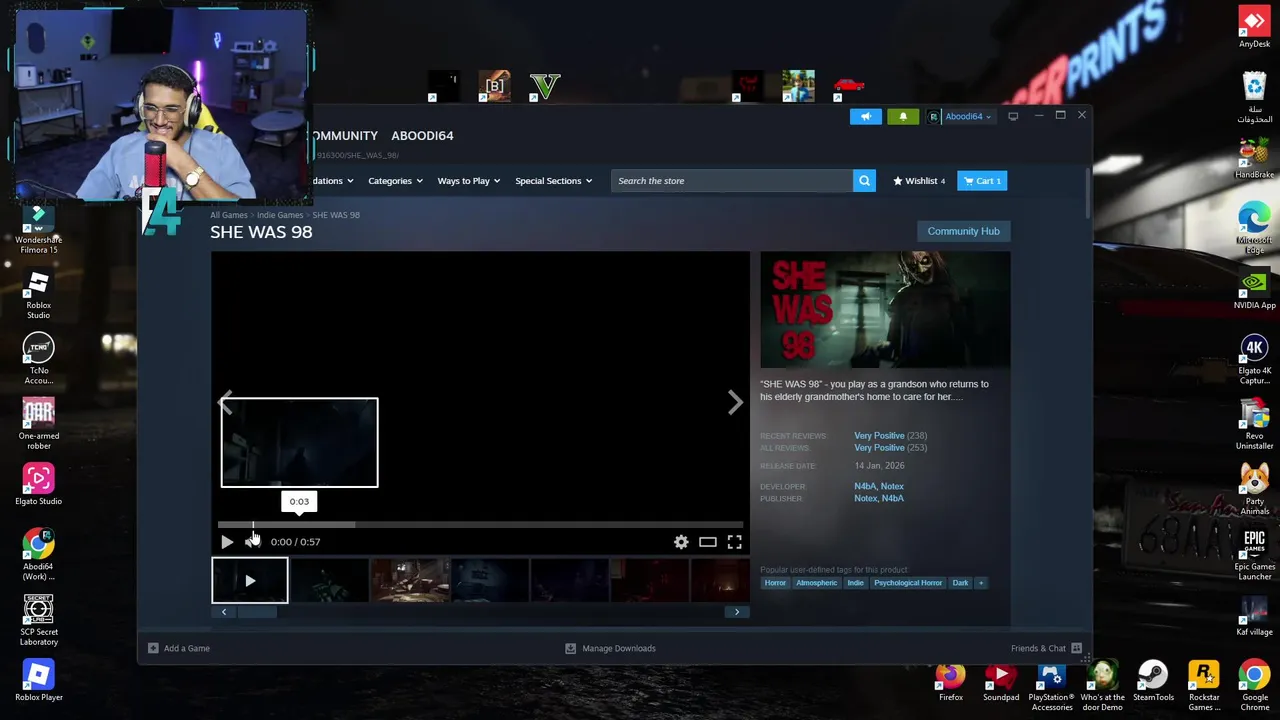Image resolution: width=1280 pixels, height=720 pixels.
Task: Open Soundpad desktop icon
Action: (x=1001, y=682)
